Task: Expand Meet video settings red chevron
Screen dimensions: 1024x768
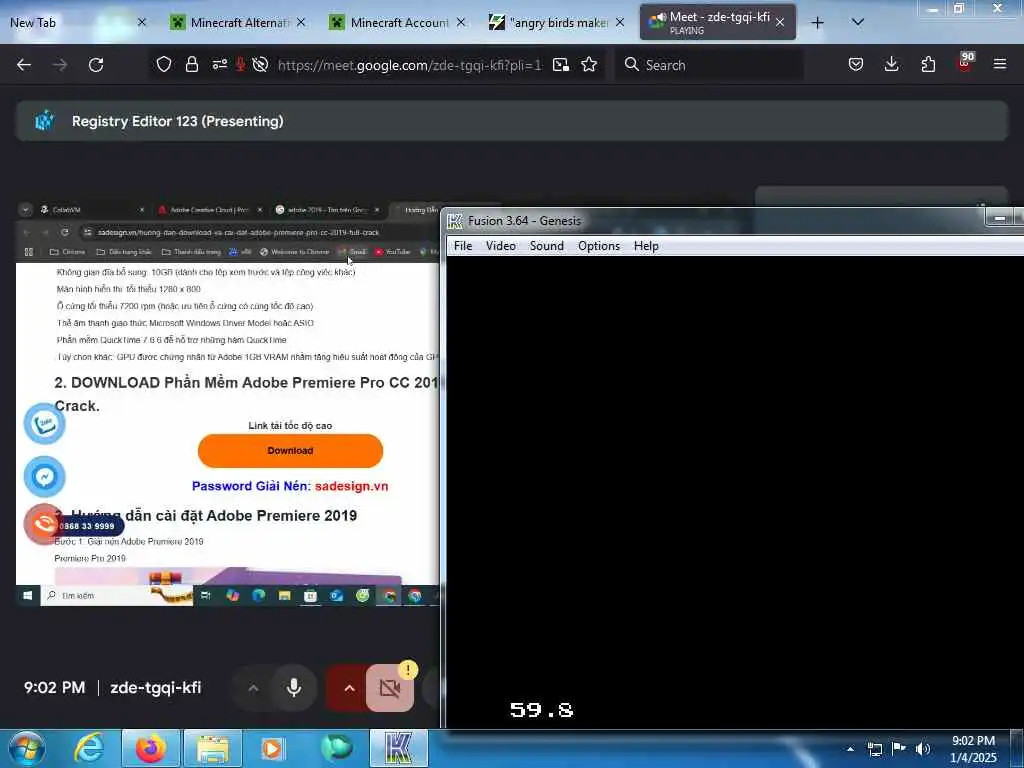Action: (349, 688)
